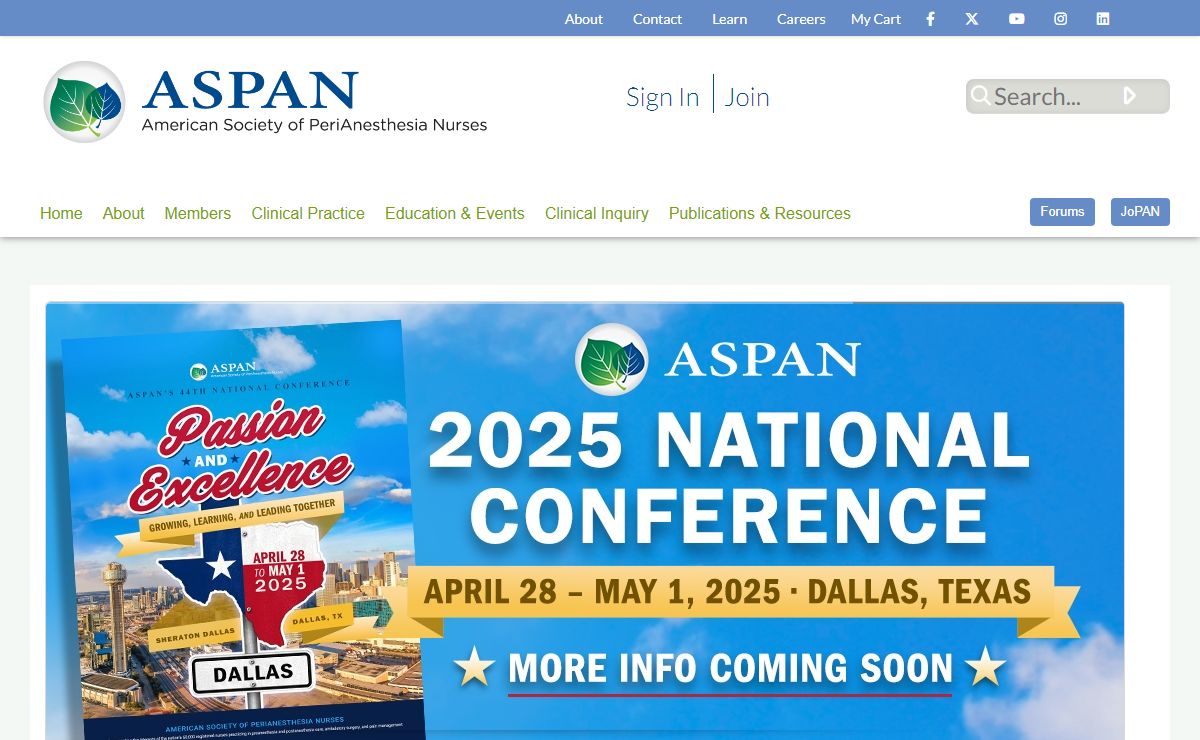Open the Careers link in top bar
1200x740 pixels.
pos(801,19)
